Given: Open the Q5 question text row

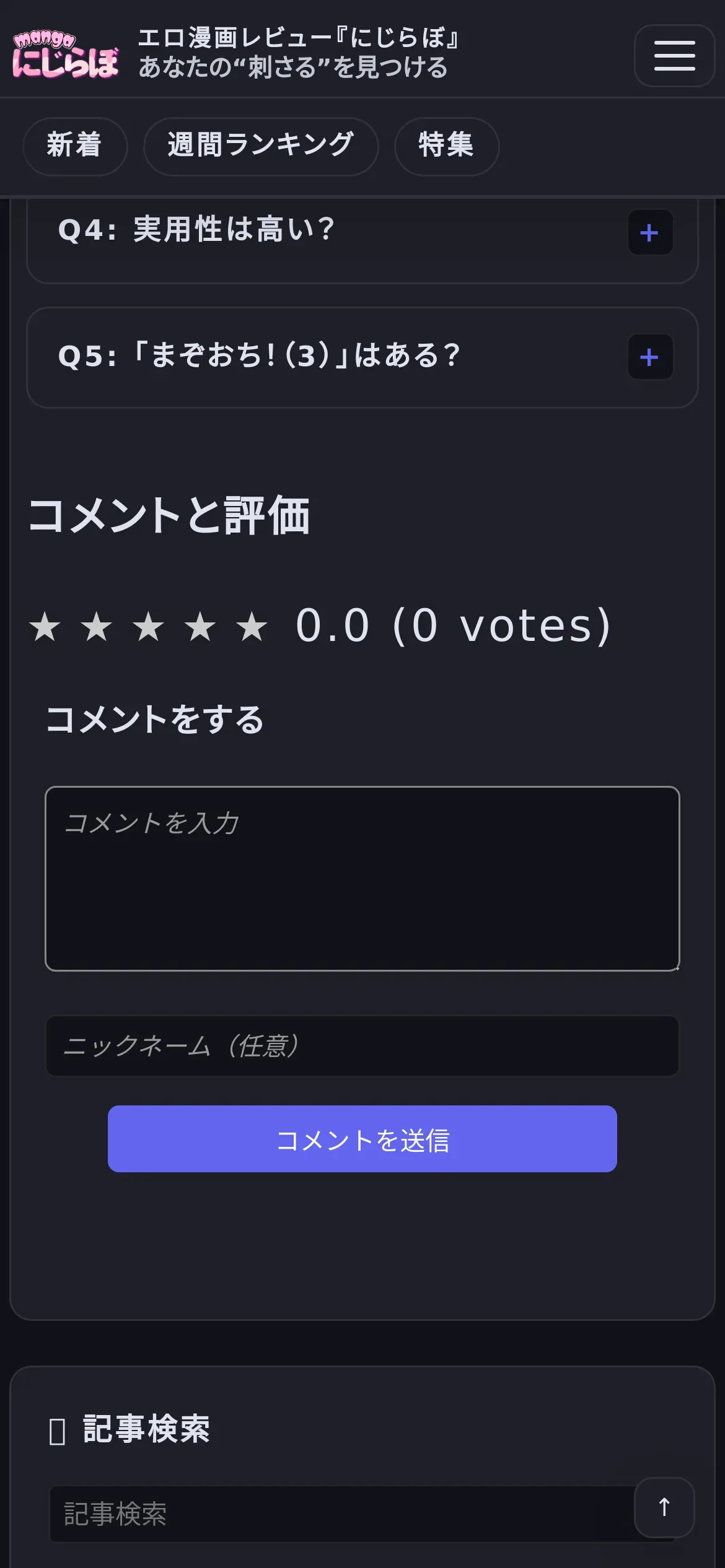Looking at the screenshot, I should click(259, 357).
